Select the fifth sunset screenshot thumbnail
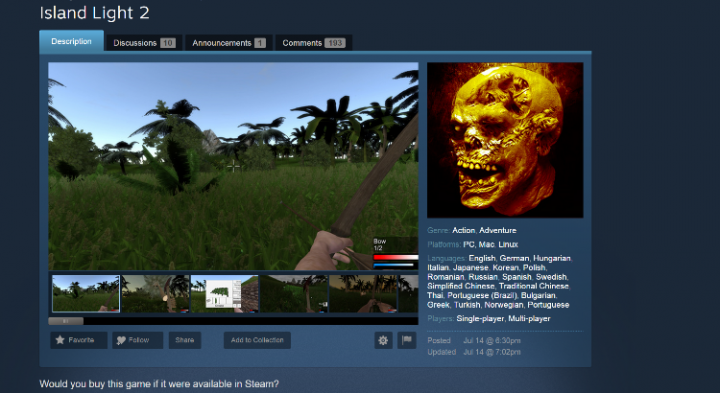Viewport: 720px width, 393px height. coord(363,294)
